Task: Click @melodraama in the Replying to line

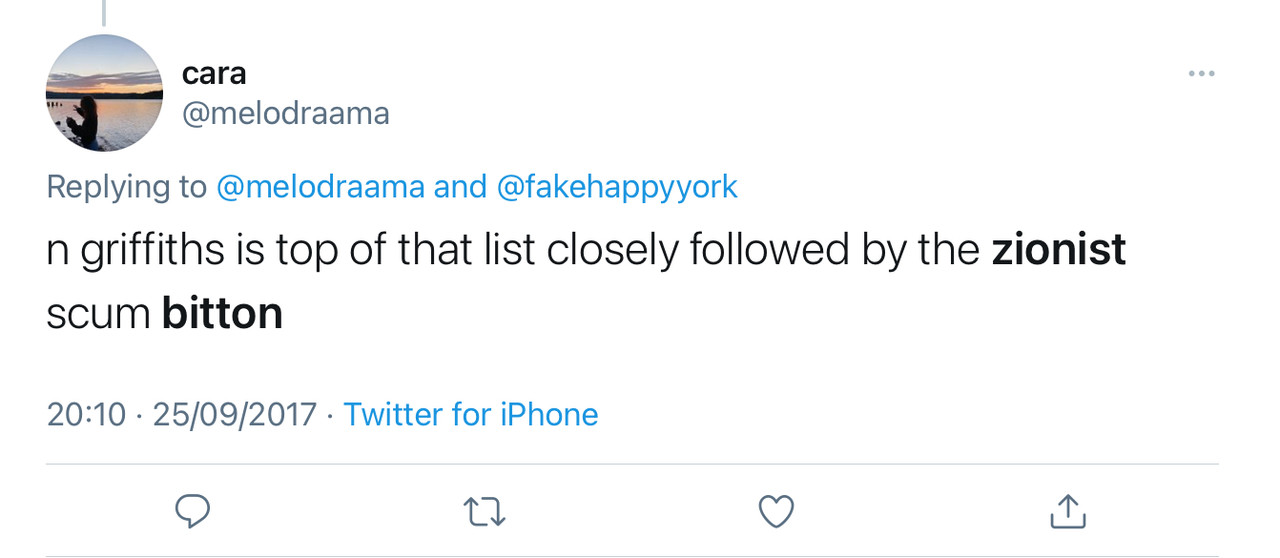Action: pos(320,187)
